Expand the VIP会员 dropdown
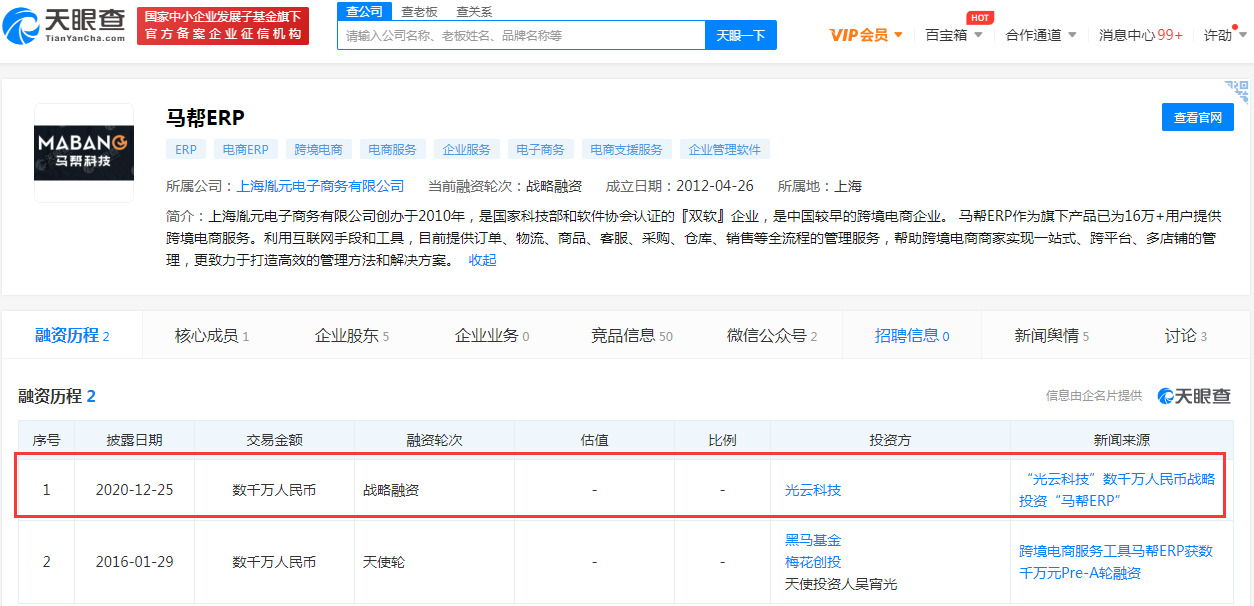1254x606 pixels. [x=866, y=35]
